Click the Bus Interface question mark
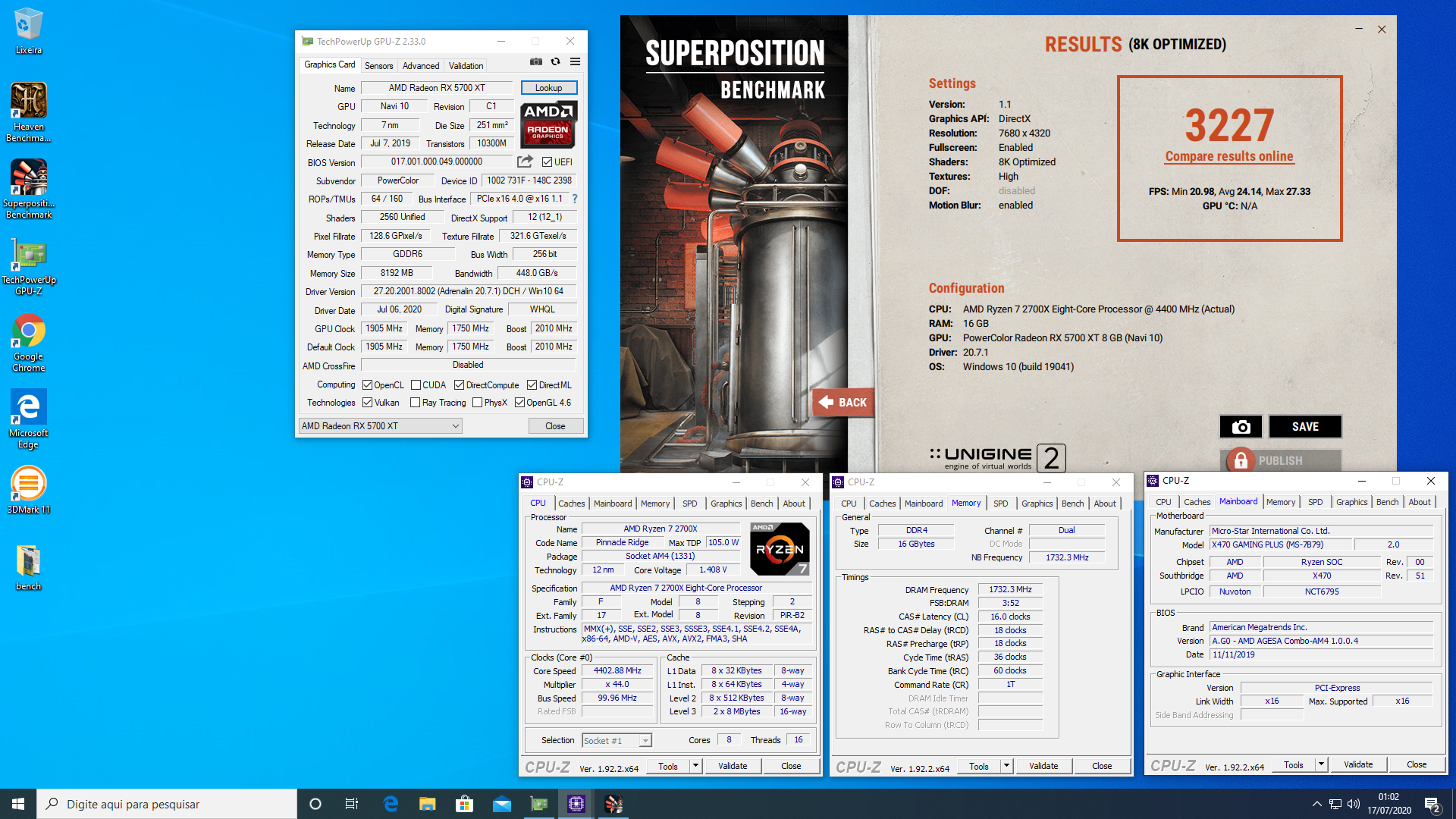Viewport: 1456px width, 819px height. [575, 199]
